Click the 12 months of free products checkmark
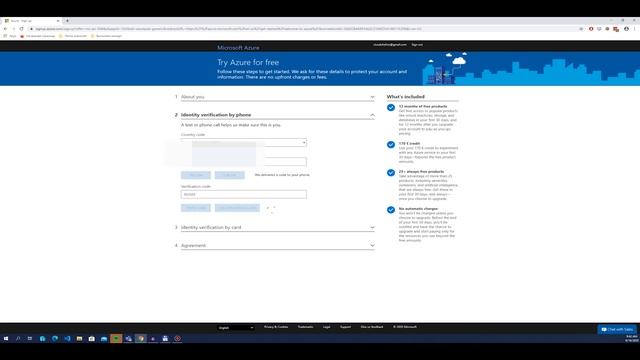The height and width of the screenshot is (360, 640). coord(391,108)
